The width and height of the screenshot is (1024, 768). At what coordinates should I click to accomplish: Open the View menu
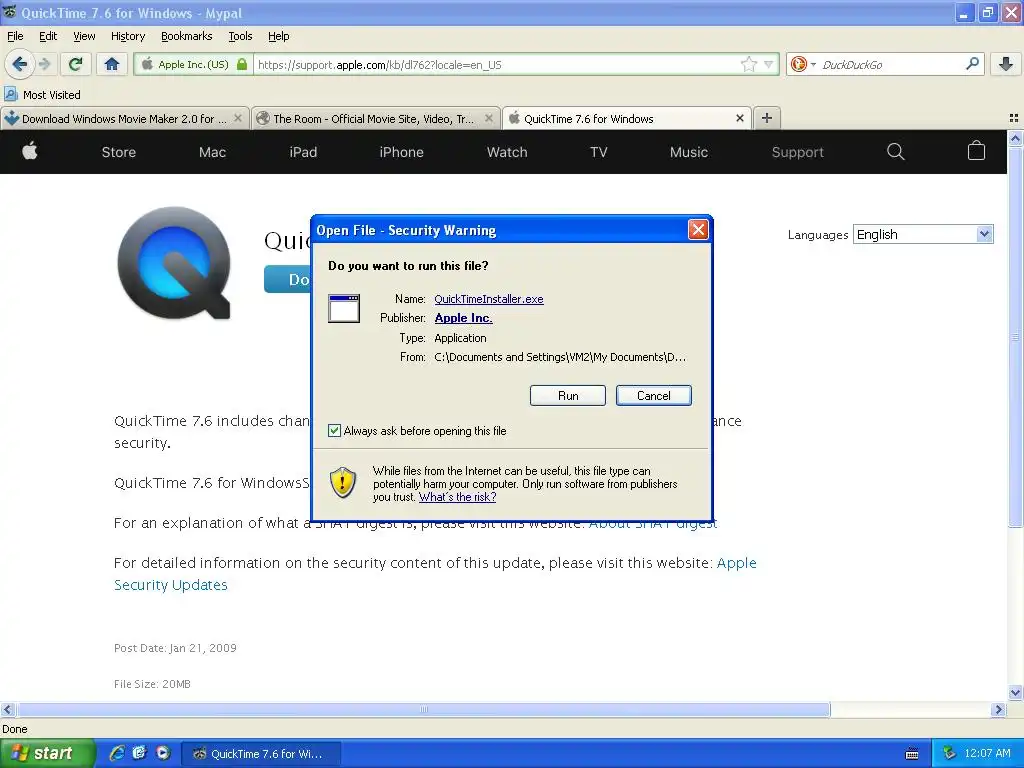(84, 36)
